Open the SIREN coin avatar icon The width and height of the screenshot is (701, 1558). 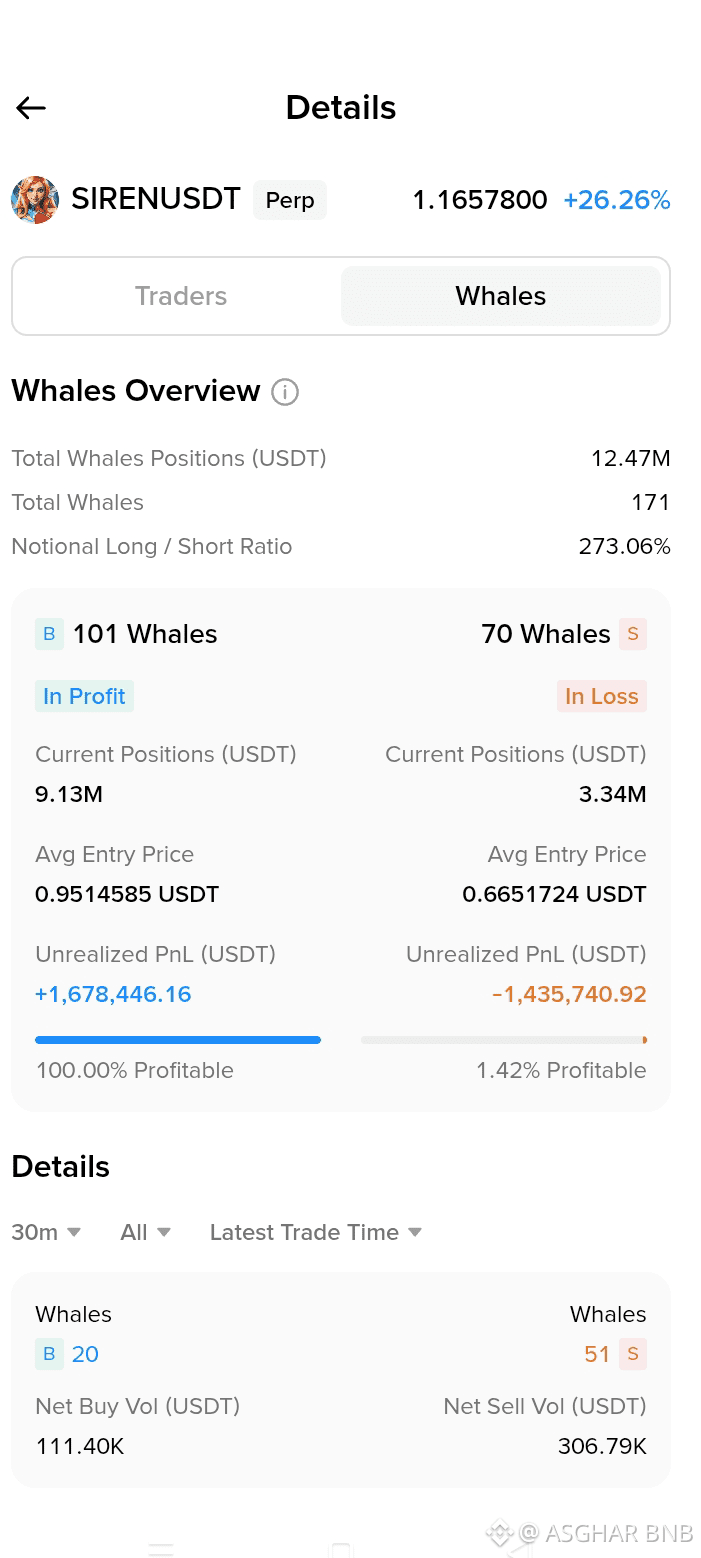pyautogui.click(x=35, y=200)
